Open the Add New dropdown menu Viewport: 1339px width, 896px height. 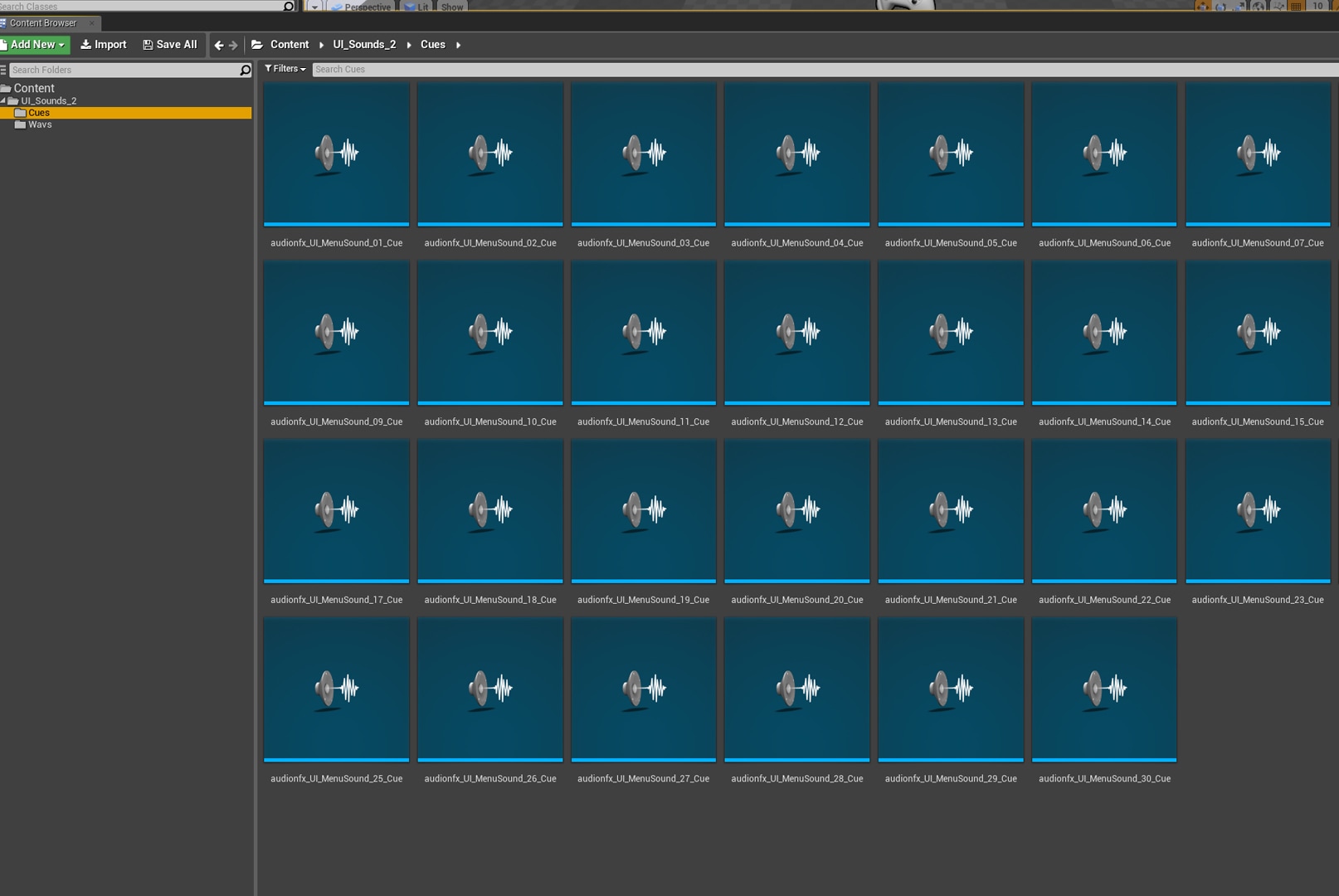pyautogui.click(x=33, y=44)
